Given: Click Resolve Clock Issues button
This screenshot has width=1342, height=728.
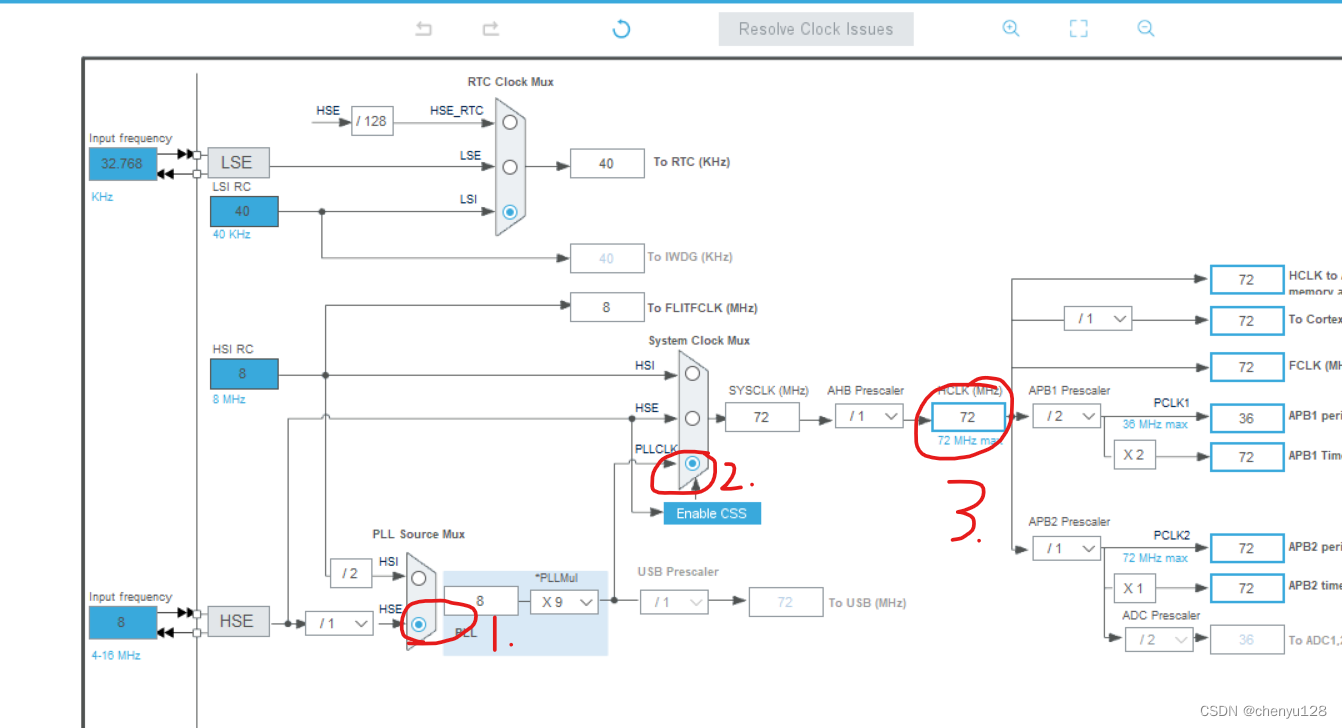Looking at the screenshot, I should tap(816, 29).
